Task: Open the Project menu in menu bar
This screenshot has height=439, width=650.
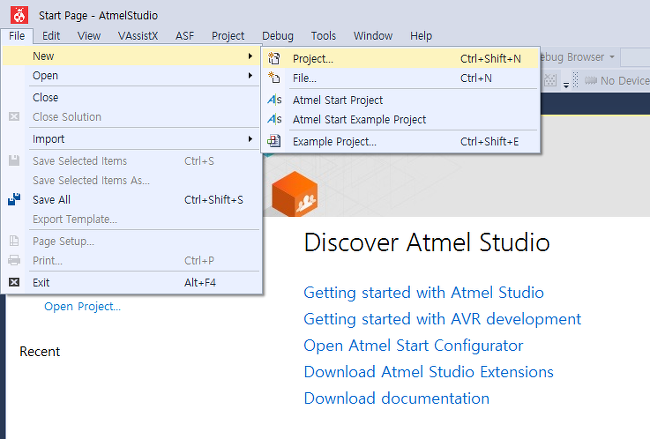Action: pyautogui.click(x=228, y=36)
